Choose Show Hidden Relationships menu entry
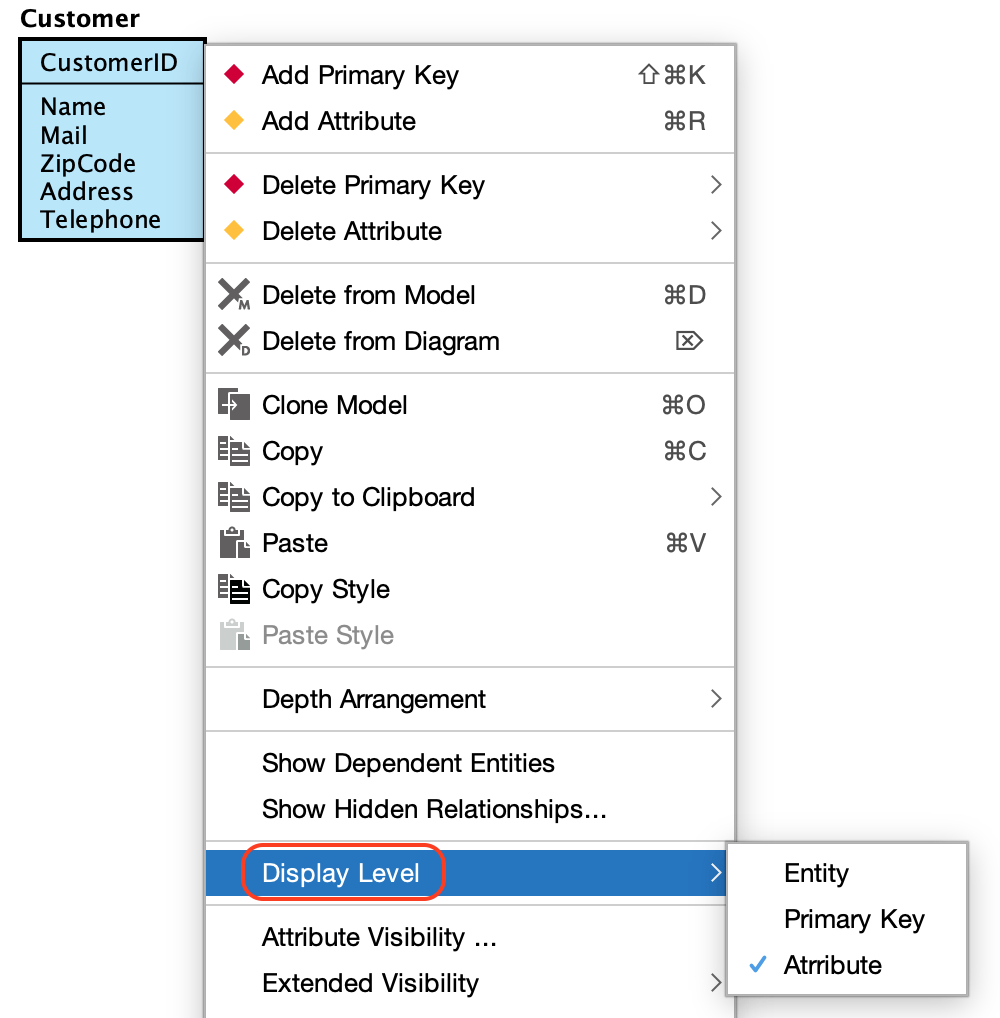The height and width of the screenshot is (1018, 1000). click(x=434, y=809)
